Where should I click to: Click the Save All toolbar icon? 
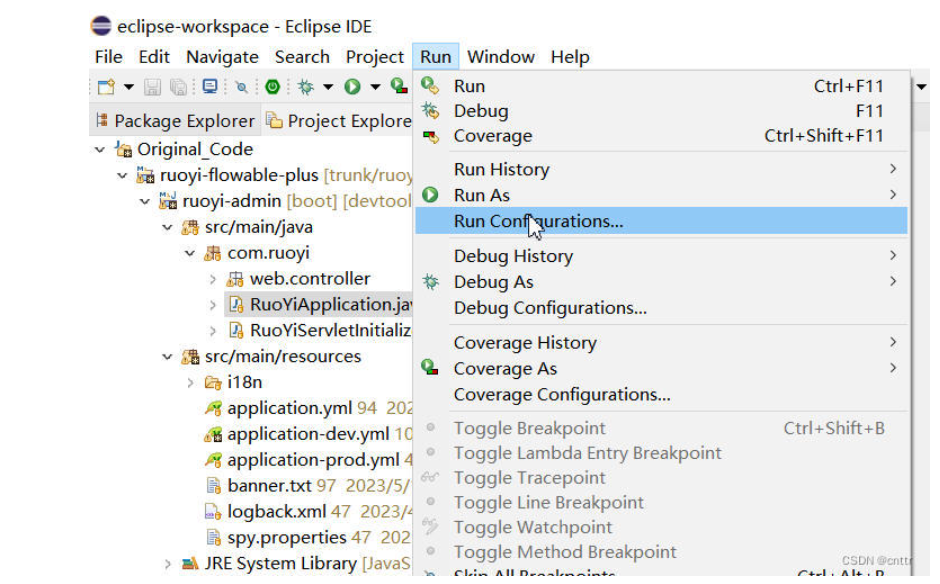tap(178, 87)
